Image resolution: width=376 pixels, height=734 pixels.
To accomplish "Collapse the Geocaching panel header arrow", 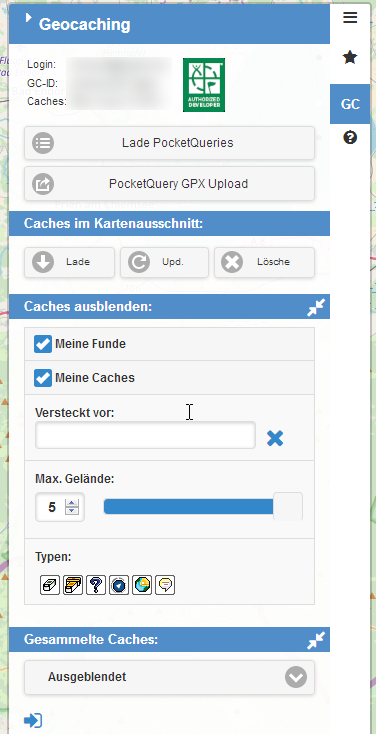I will click(29, 18).
